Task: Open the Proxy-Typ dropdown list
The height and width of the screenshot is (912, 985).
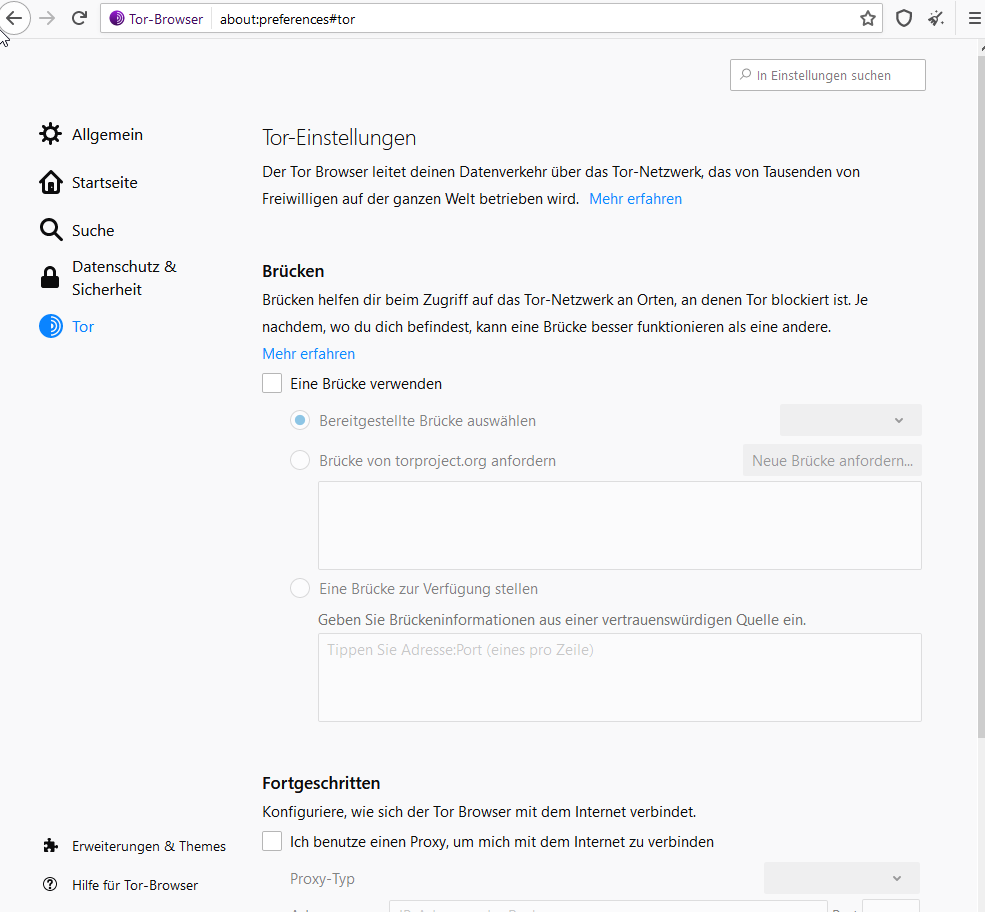Action: [841, 878]
